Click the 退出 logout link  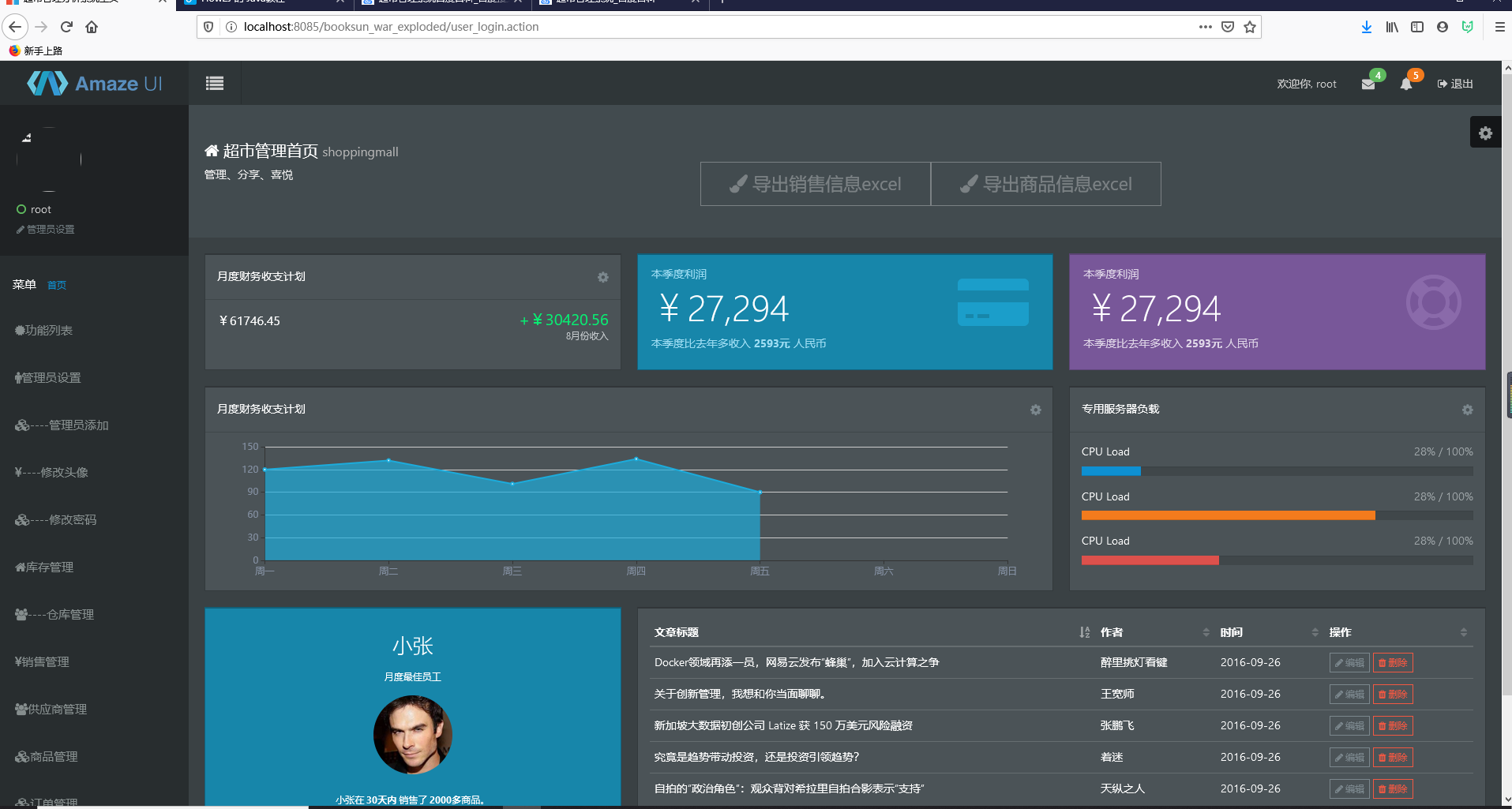tap(1455, 84)
